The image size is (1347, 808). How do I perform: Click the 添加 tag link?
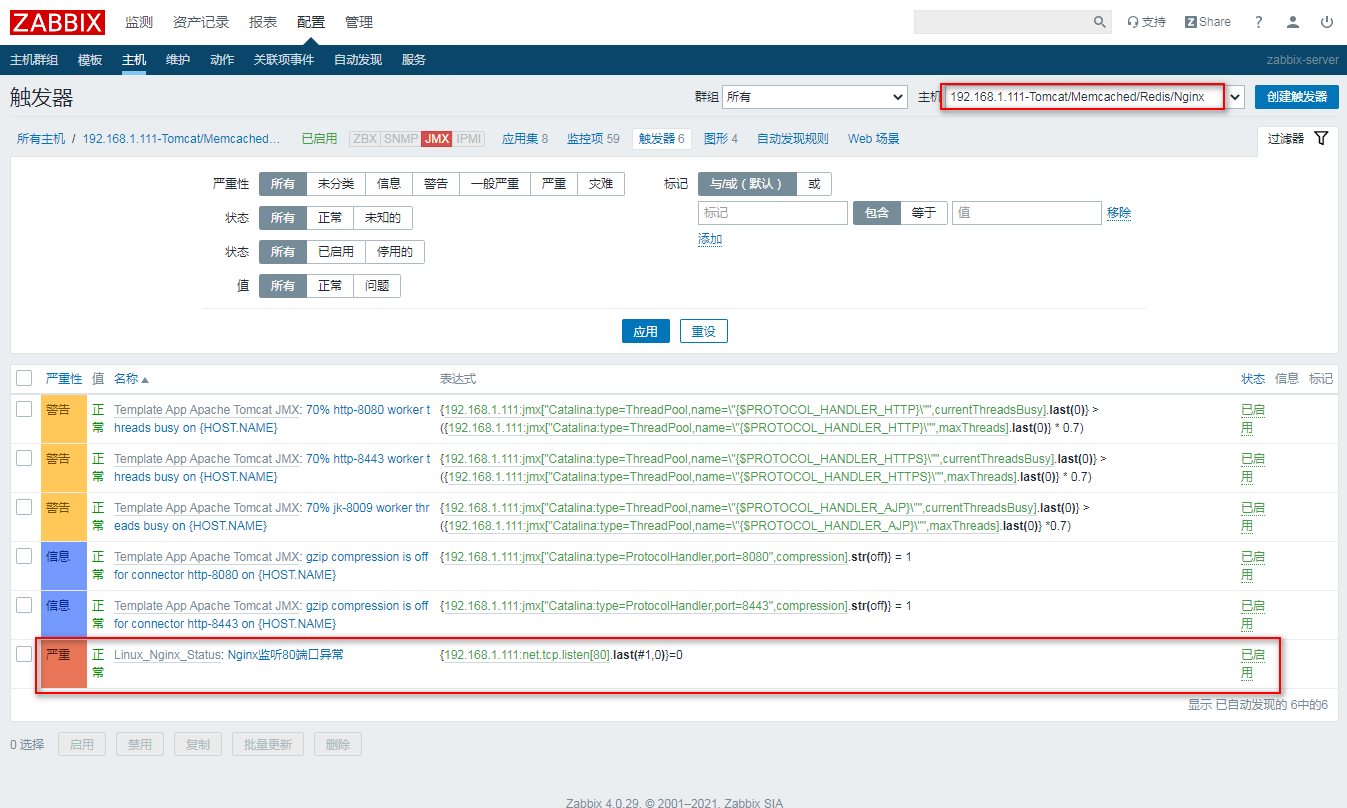tap(710, 240)
